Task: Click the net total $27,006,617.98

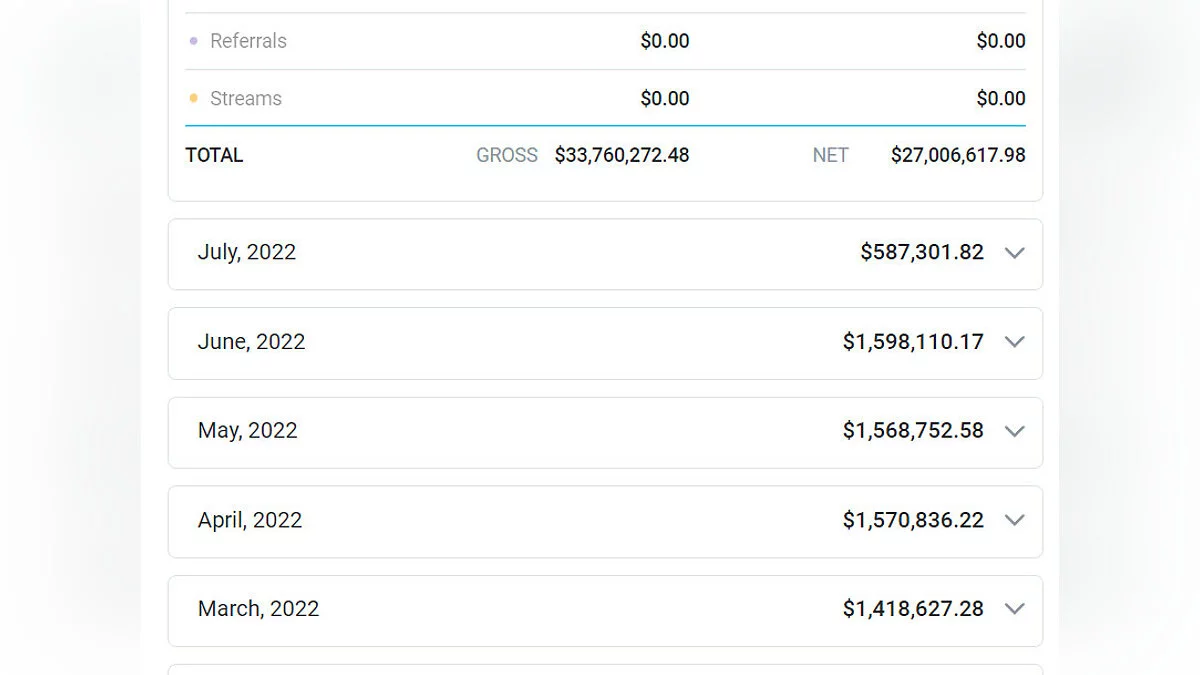Action: point(958,155)
